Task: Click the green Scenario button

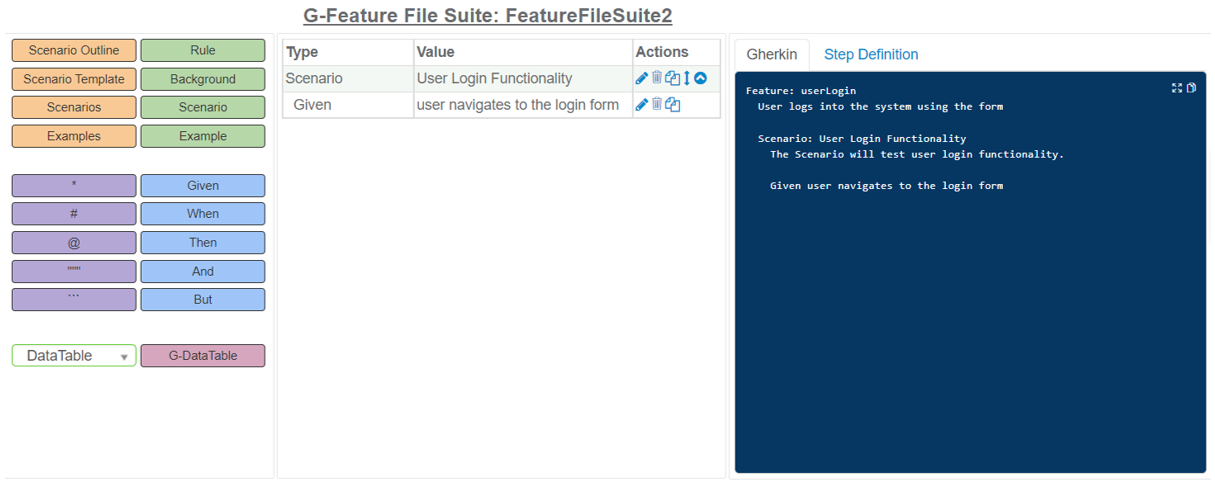Action: tap(203, 107)
